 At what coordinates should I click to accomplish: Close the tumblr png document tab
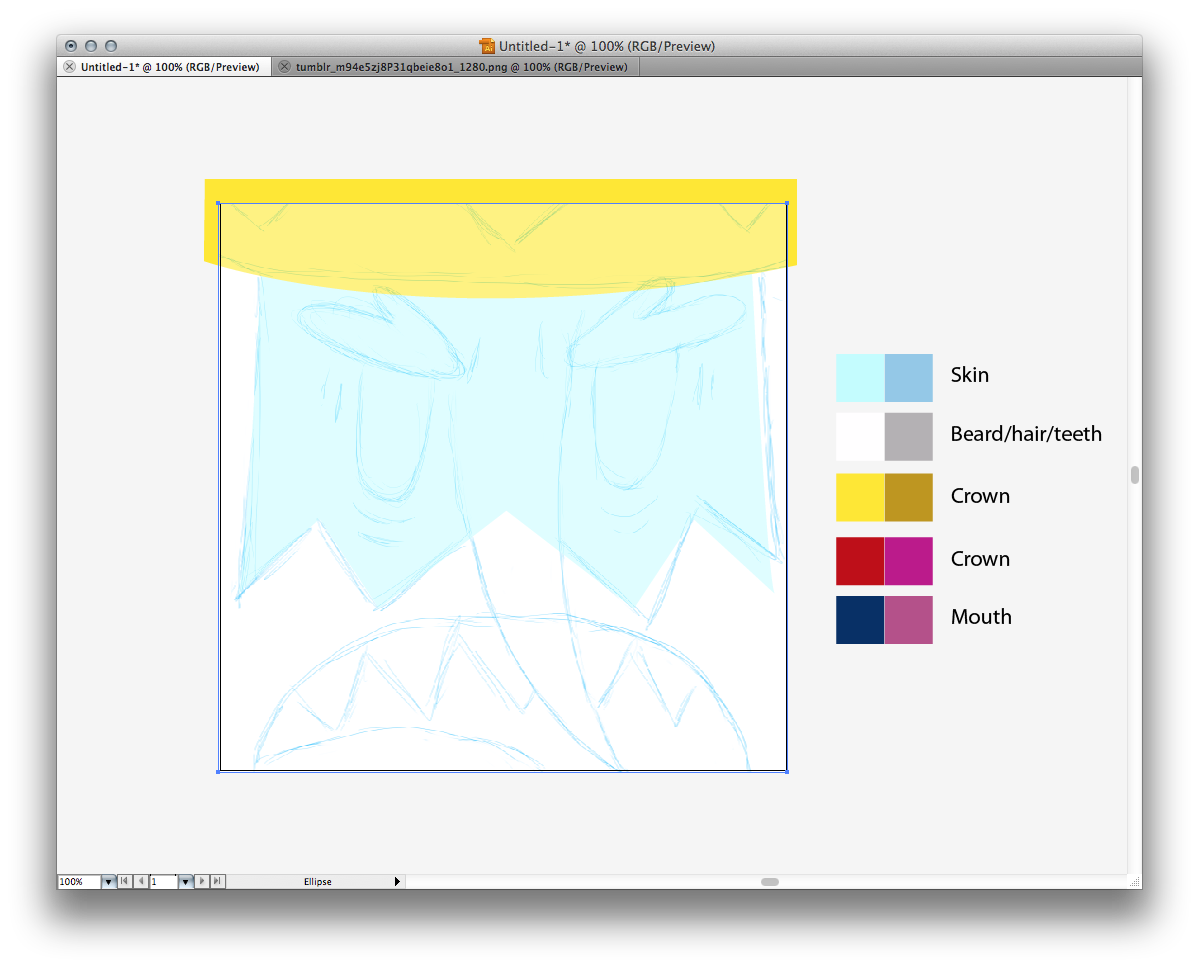coord(284,67)
